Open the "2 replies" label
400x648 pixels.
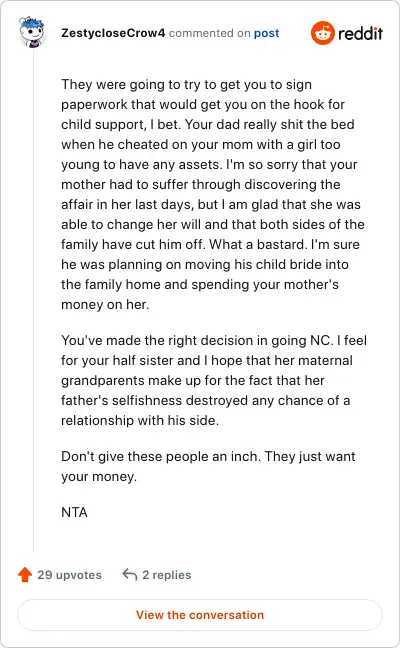tap(167, 575)
